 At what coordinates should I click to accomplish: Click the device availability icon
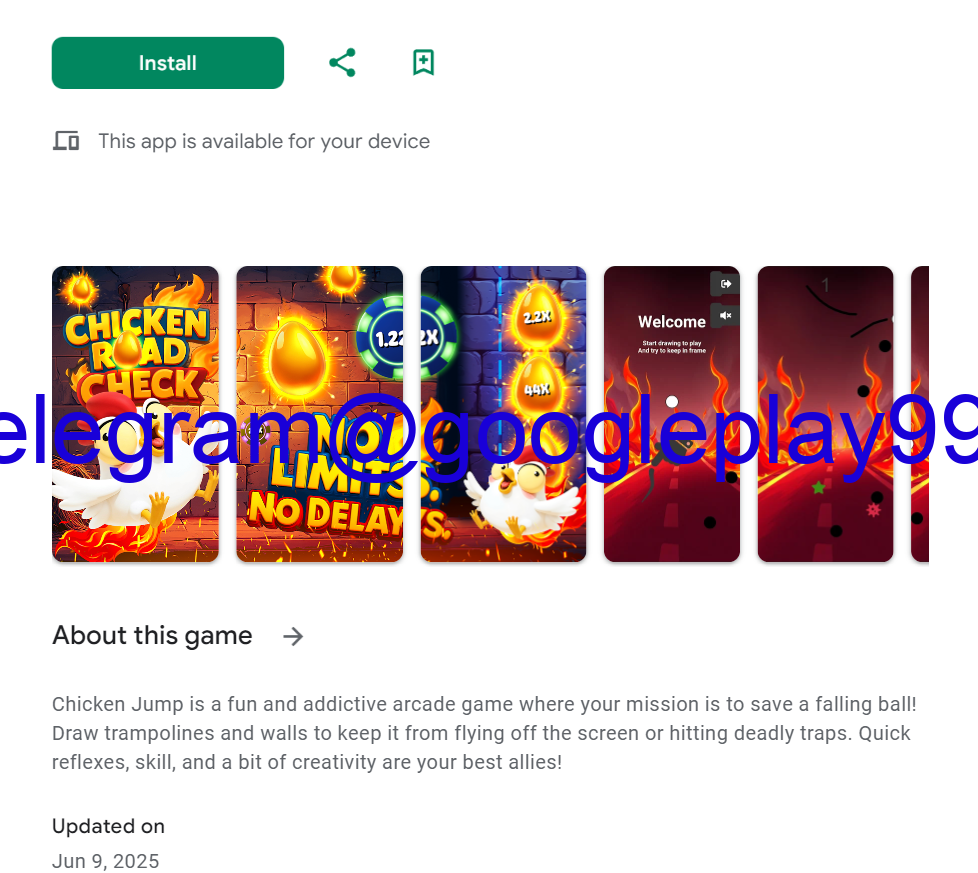coord(65,141)
